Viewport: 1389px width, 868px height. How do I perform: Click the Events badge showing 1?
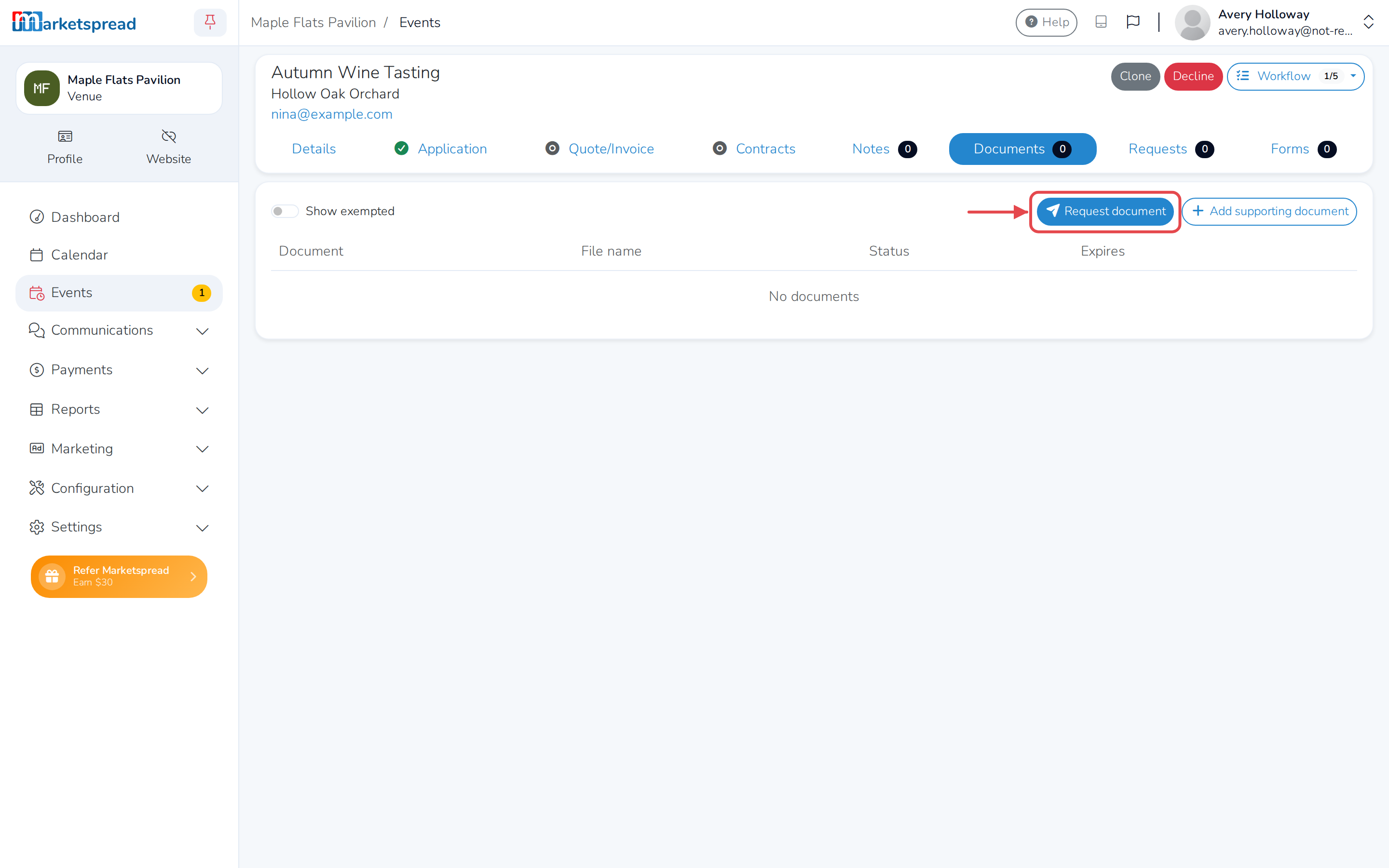click(x=202, y=293)
